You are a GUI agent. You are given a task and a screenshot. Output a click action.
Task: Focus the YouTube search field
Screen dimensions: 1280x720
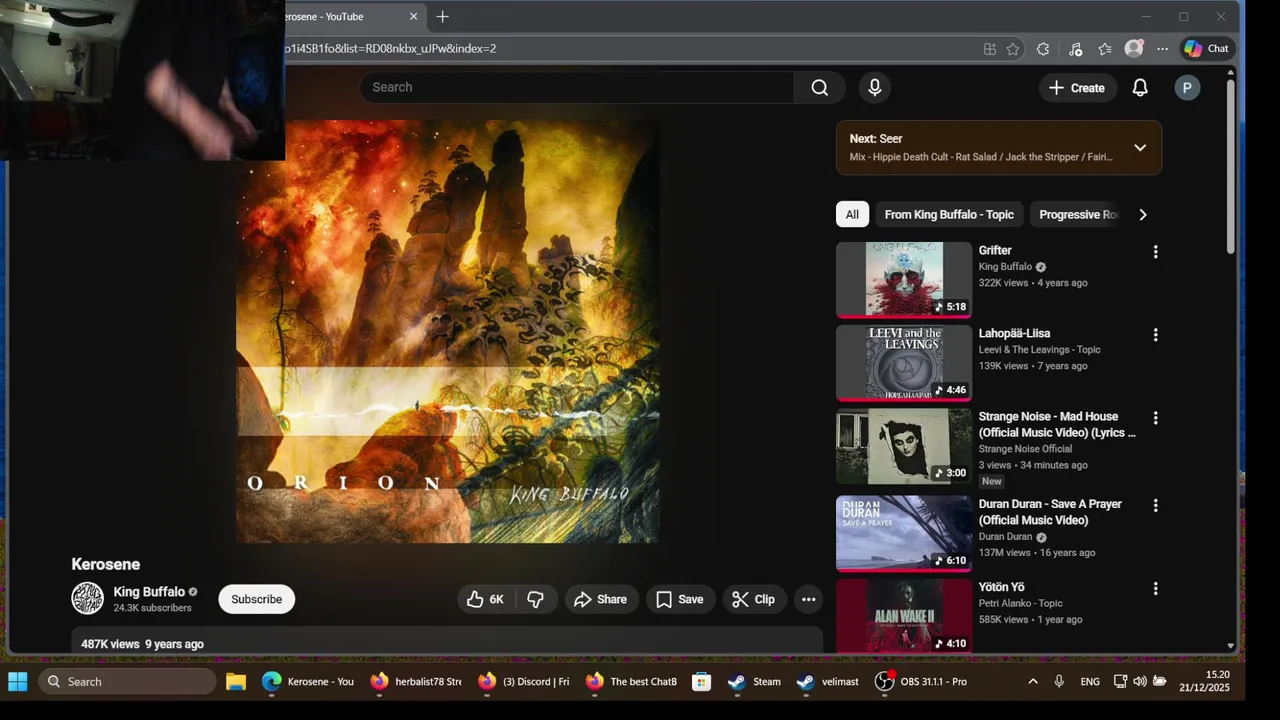click(577, 87)
